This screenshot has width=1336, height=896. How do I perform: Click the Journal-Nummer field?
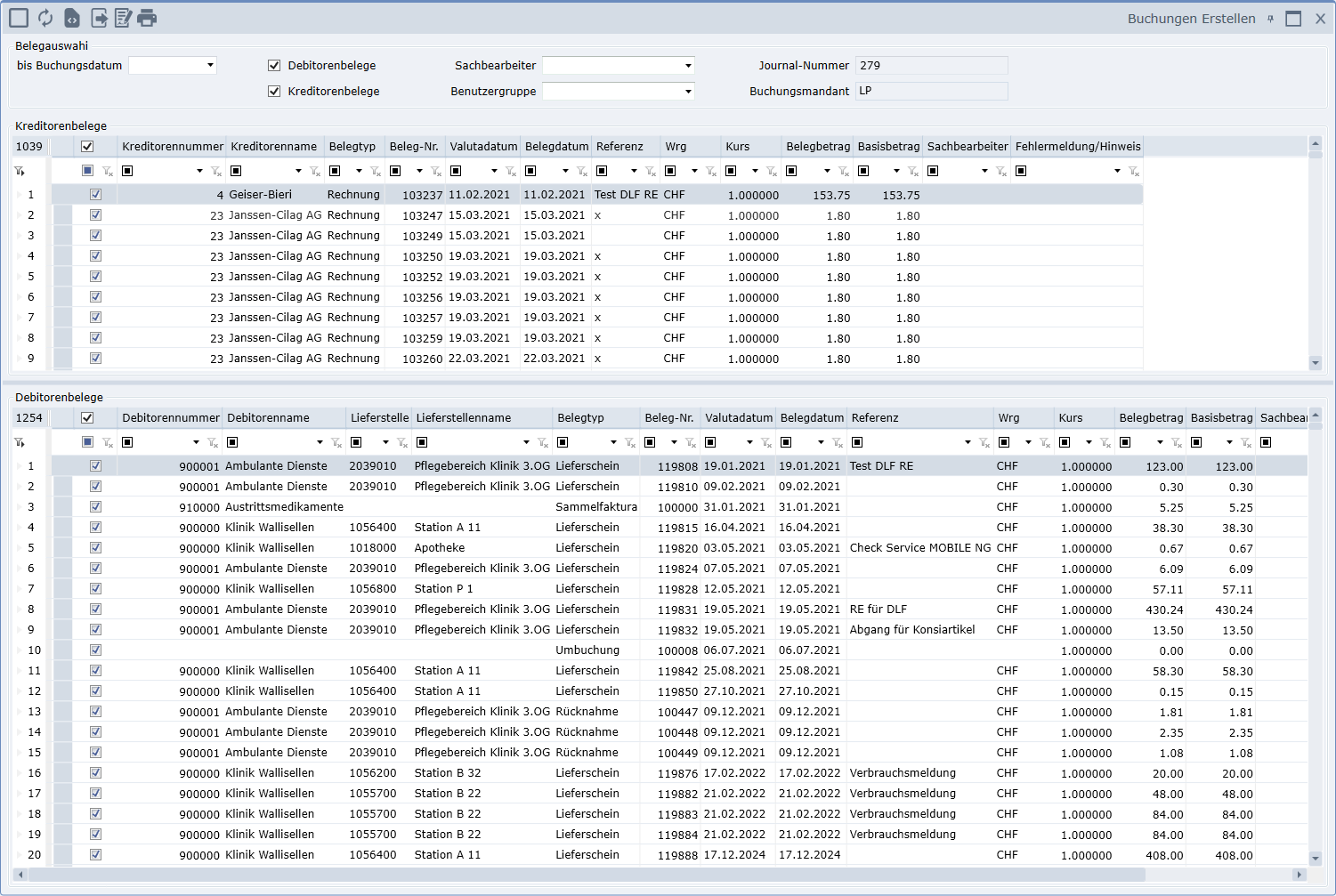coord(931,65)
